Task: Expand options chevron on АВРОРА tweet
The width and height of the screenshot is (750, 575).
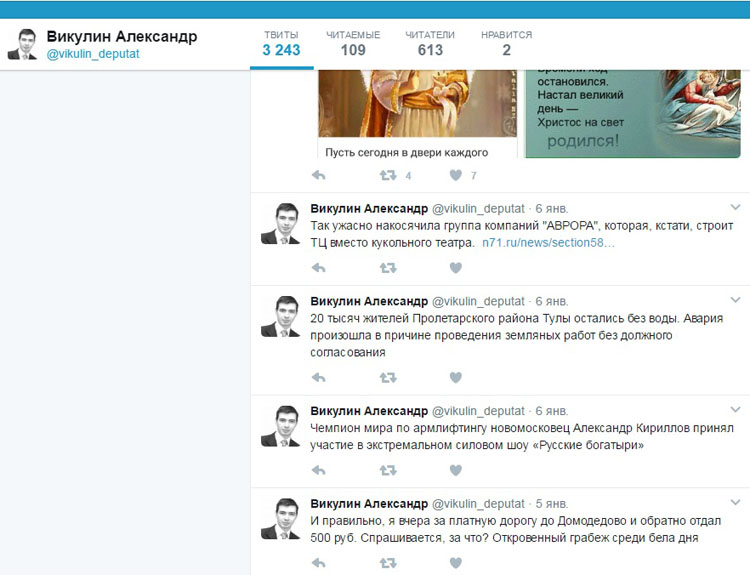Action: [x=735, y=207]
